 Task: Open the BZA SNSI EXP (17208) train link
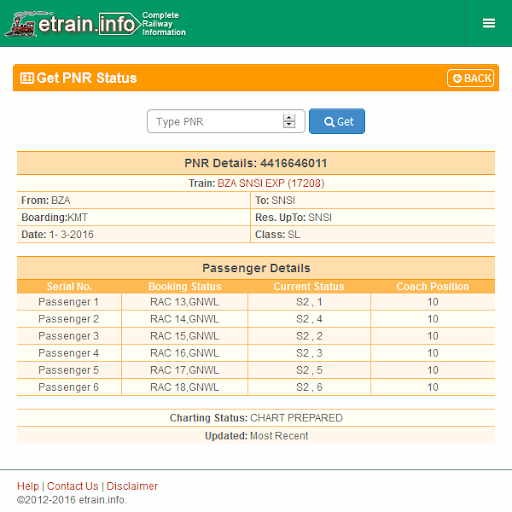(271, 183)
